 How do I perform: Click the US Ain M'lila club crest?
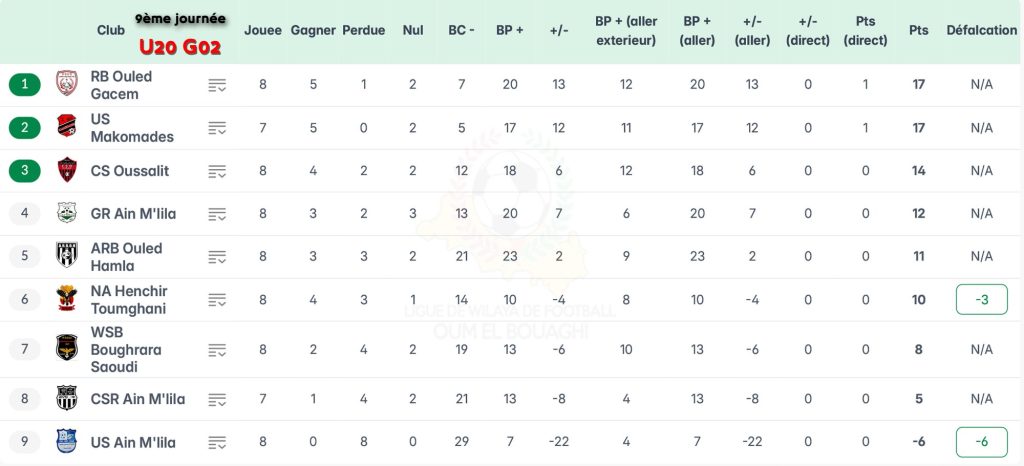(67, 442)
